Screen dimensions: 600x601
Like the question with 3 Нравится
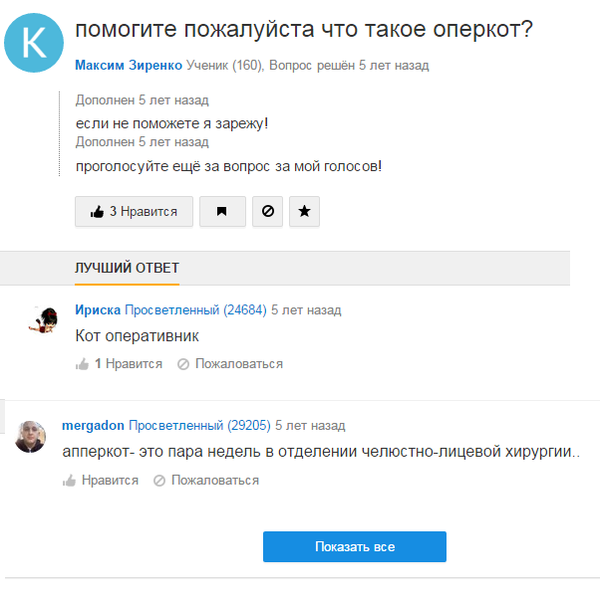coord(134,212)
